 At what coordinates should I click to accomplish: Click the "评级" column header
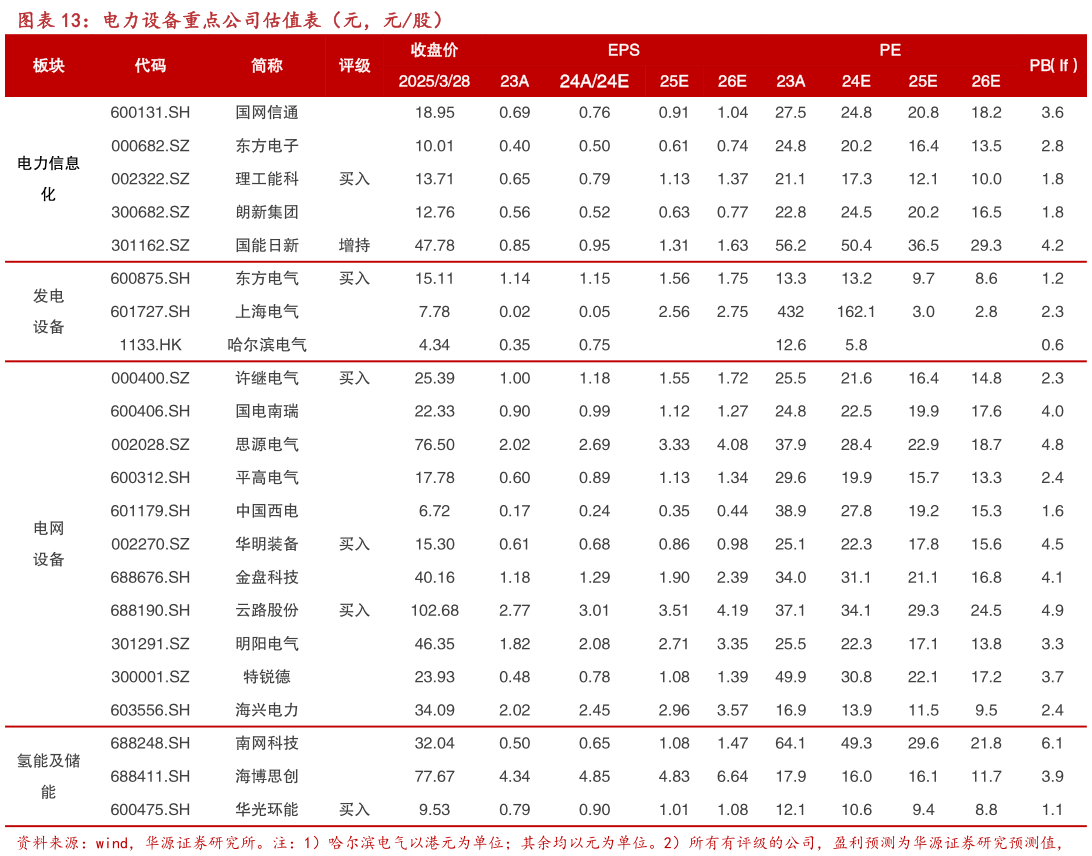click(x=354, y=65)
